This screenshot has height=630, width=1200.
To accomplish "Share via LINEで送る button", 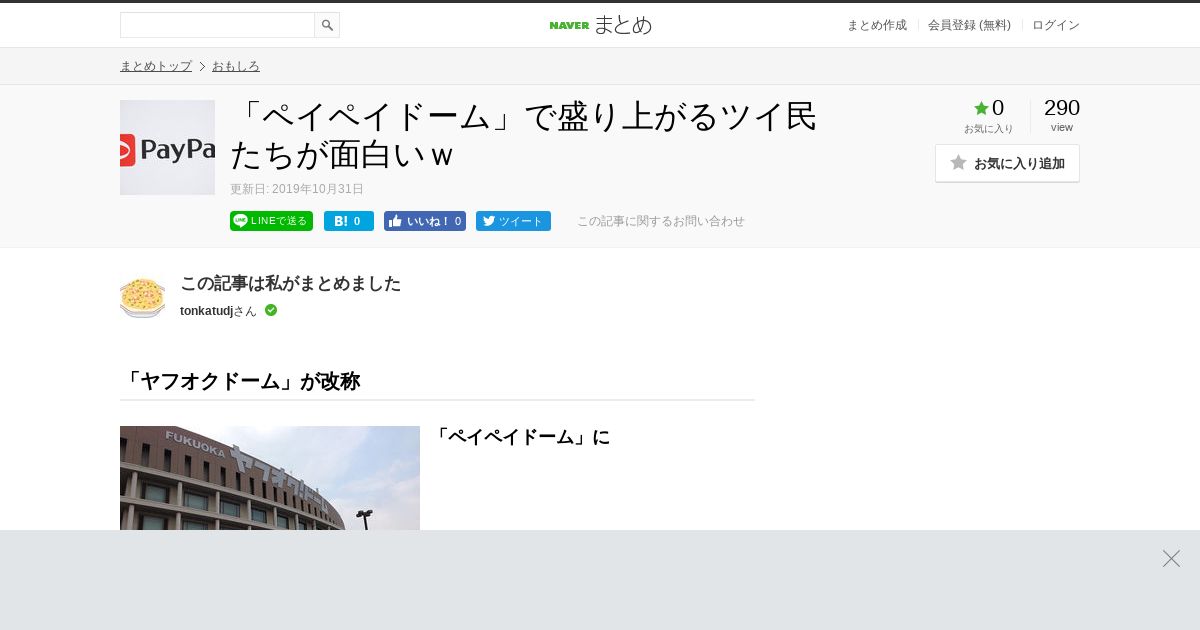I will [x=271, y=221].
